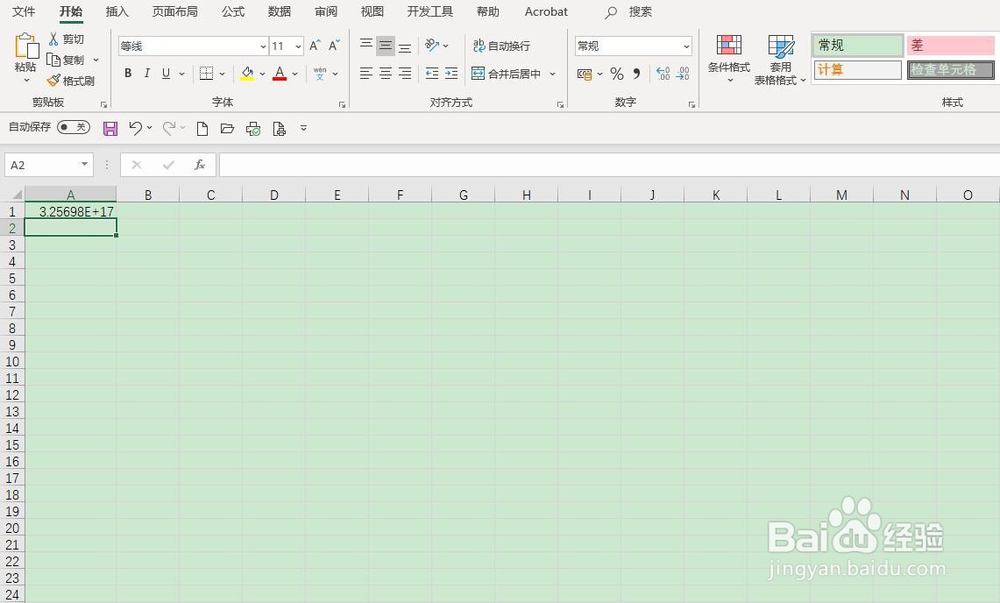Viewport: 1000px width, 603px height.
Task: Align text right
Action: 405,73
